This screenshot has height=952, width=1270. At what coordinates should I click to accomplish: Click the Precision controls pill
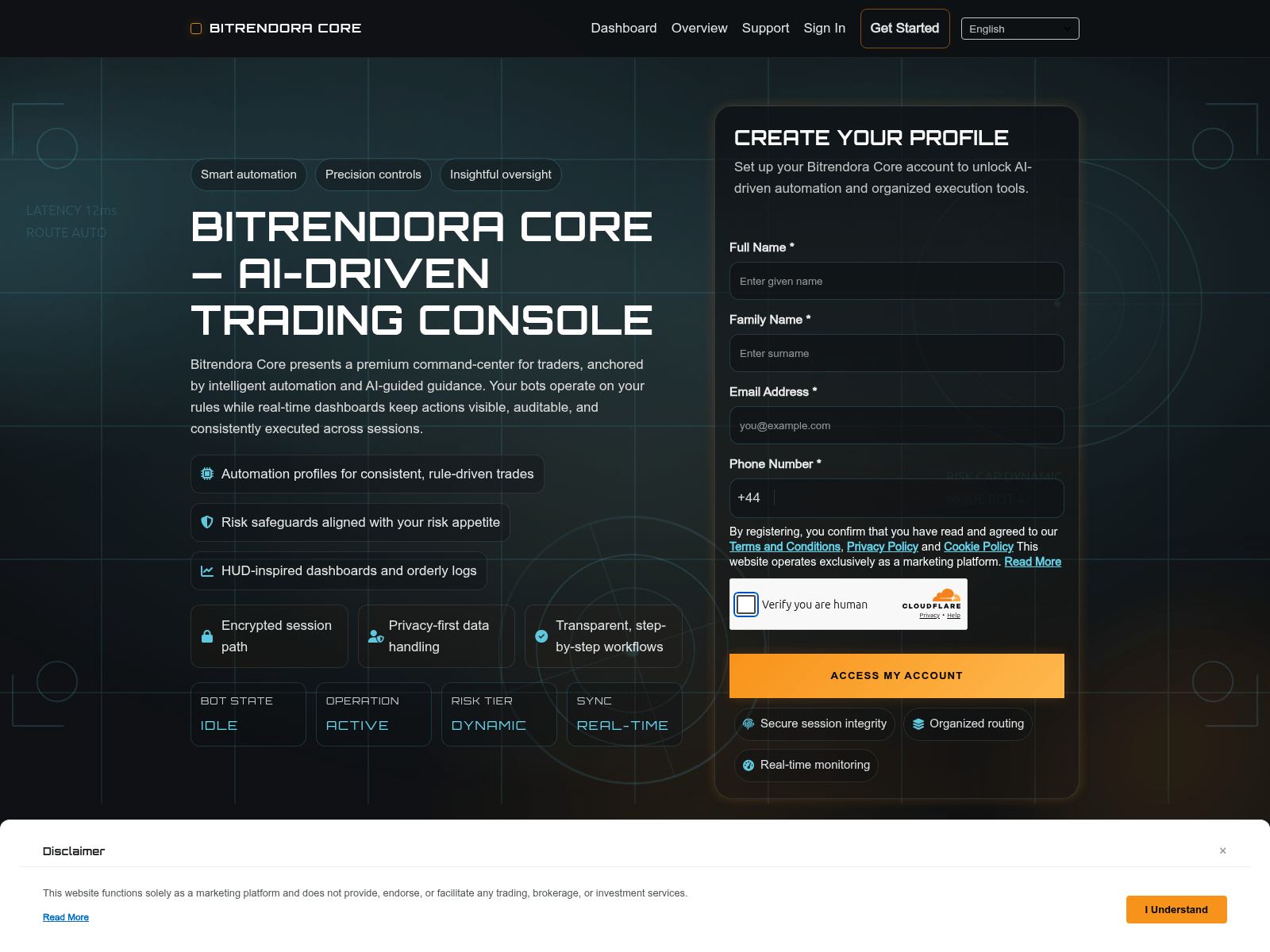(373, 175)
